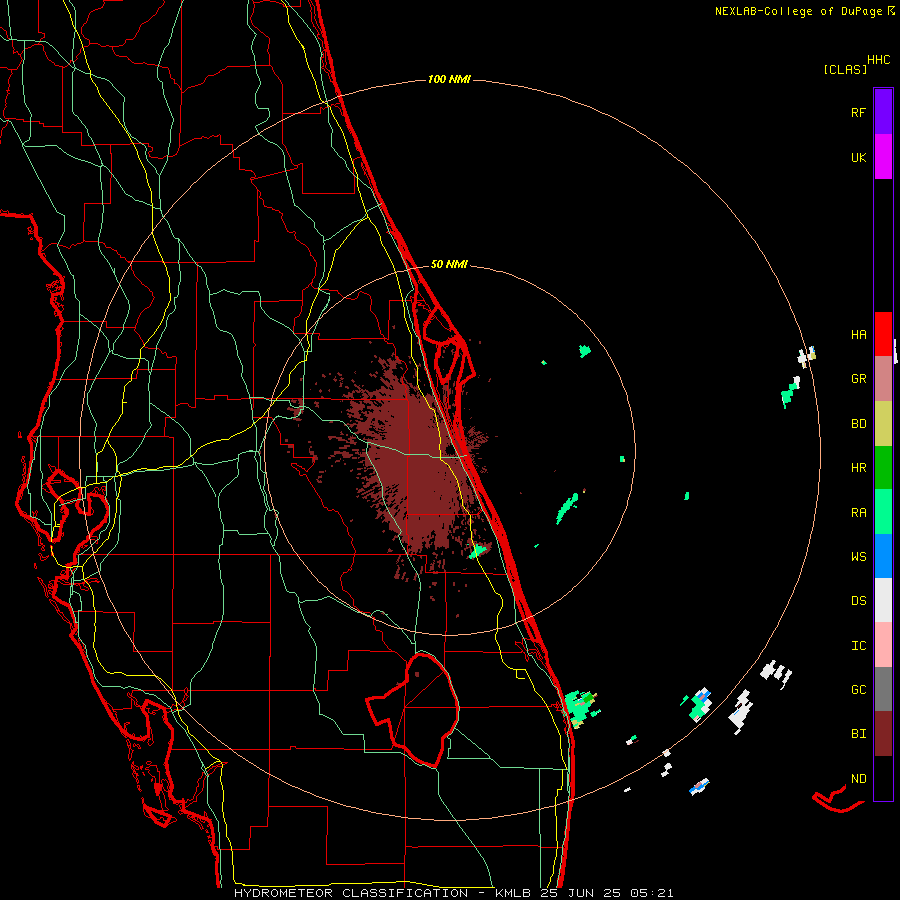Click the purple RF color swatch
Screen dimensions: 900x900
point(883,112)
